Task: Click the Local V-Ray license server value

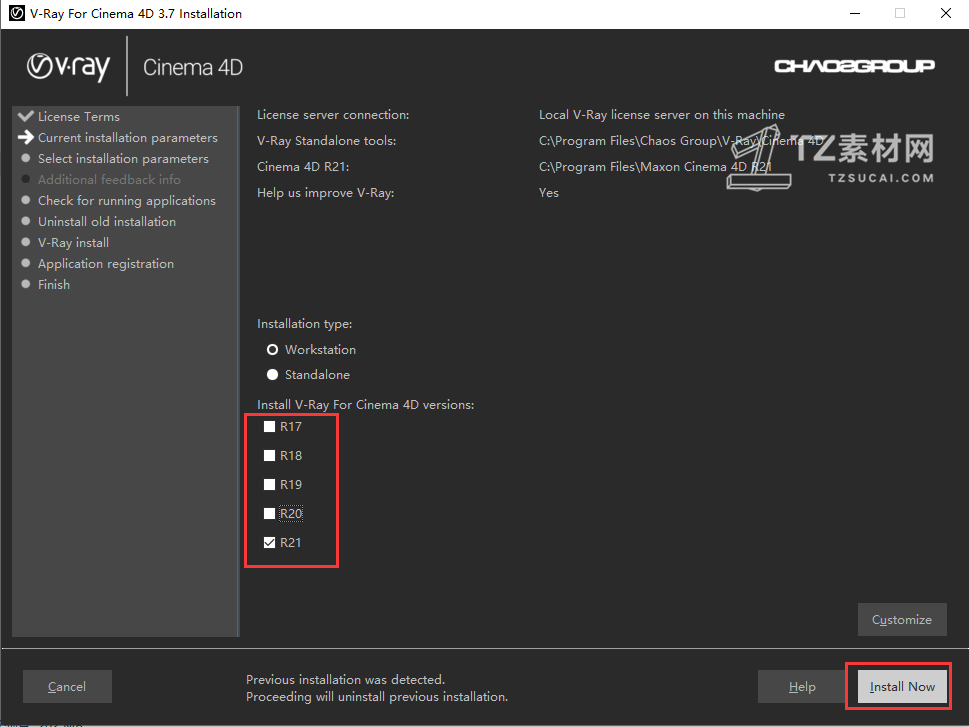Action: (x=662, y=115)
